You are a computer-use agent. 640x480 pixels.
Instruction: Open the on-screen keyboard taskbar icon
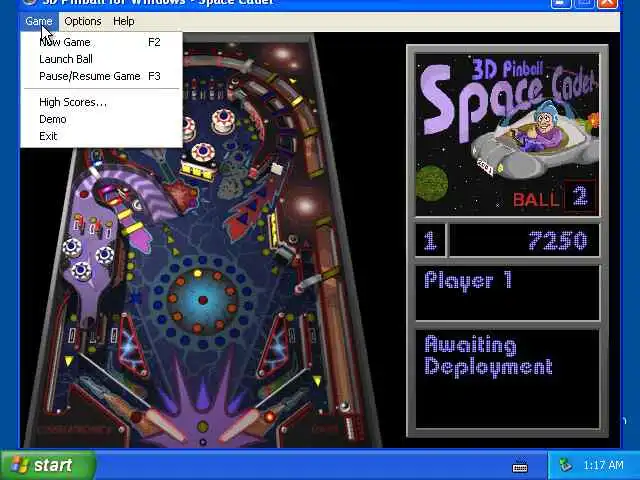pos(520,467)
